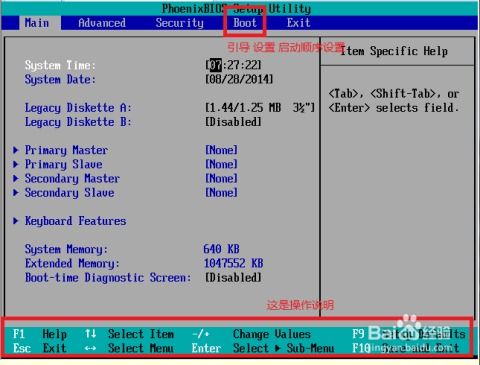
Task: Open the Security menu tab
Action: (x=179, y=23)
